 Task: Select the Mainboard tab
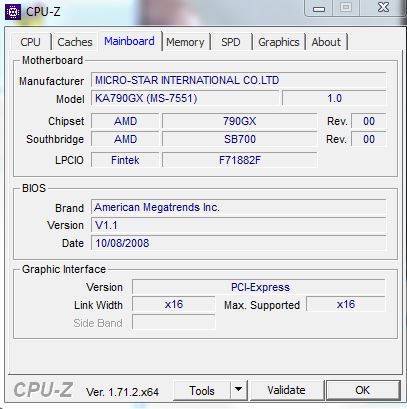(129, 41)
